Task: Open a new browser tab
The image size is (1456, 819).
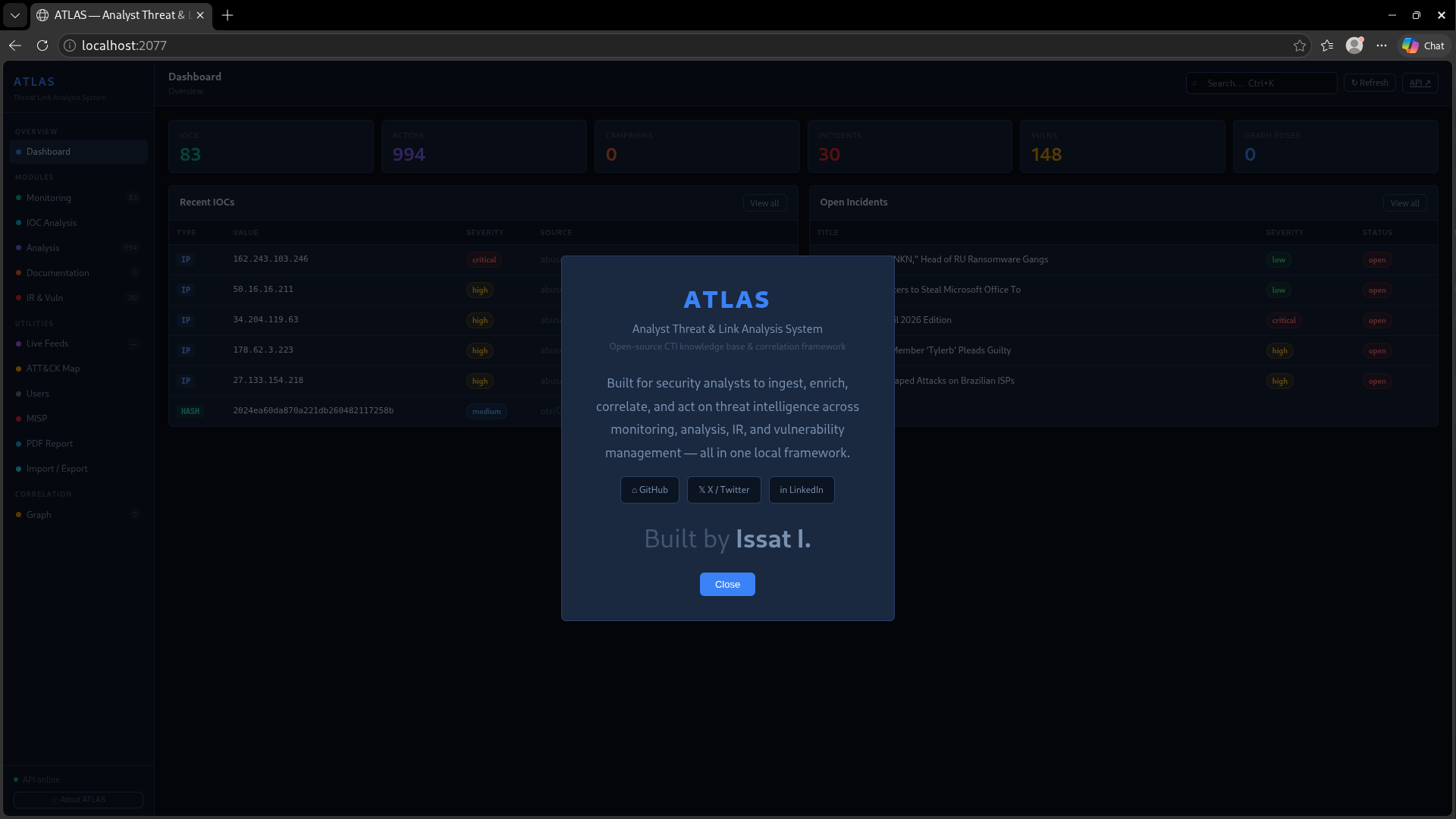Action: coord(227,15)
